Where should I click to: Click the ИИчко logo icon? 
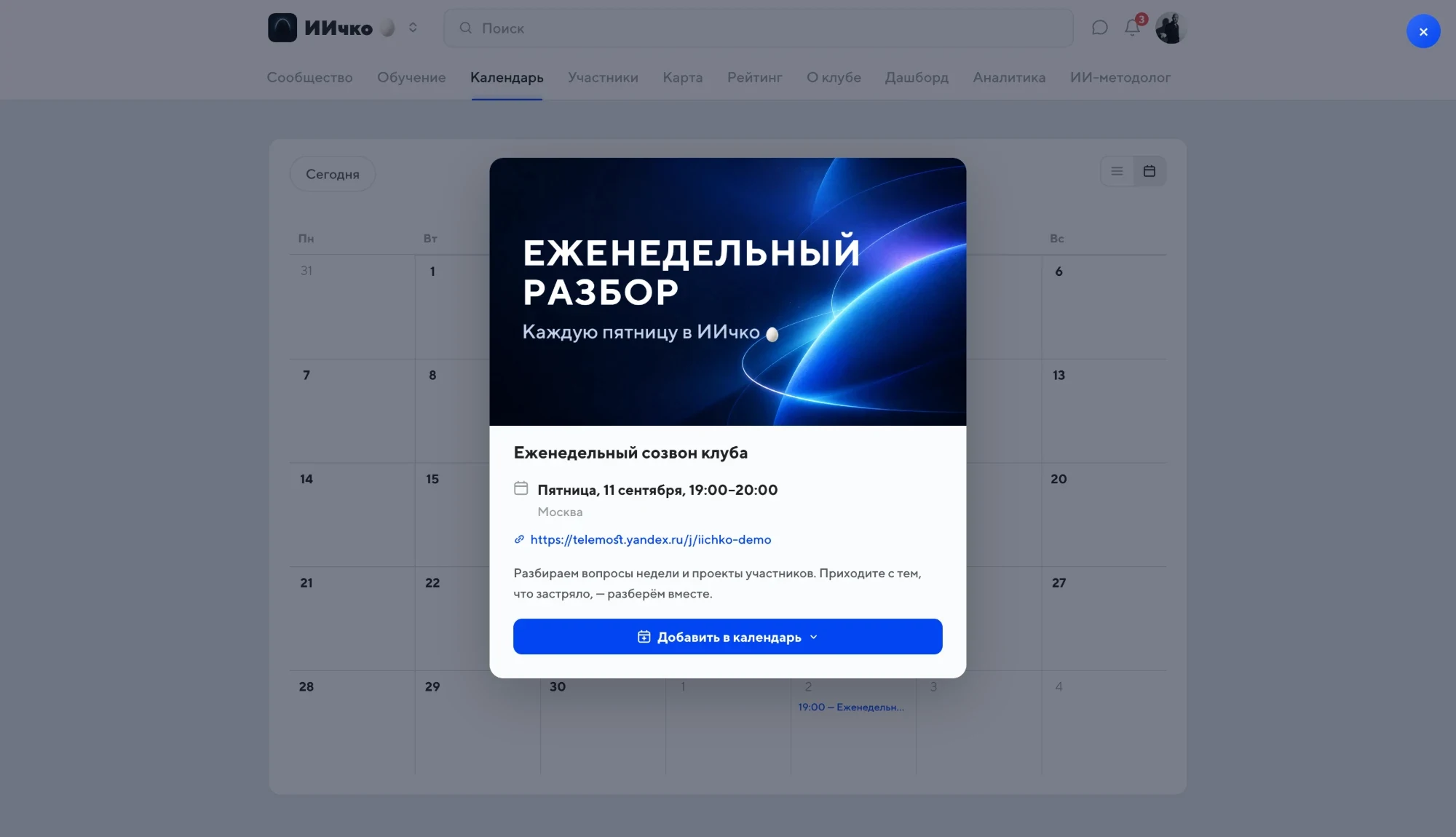click(282, 28)
